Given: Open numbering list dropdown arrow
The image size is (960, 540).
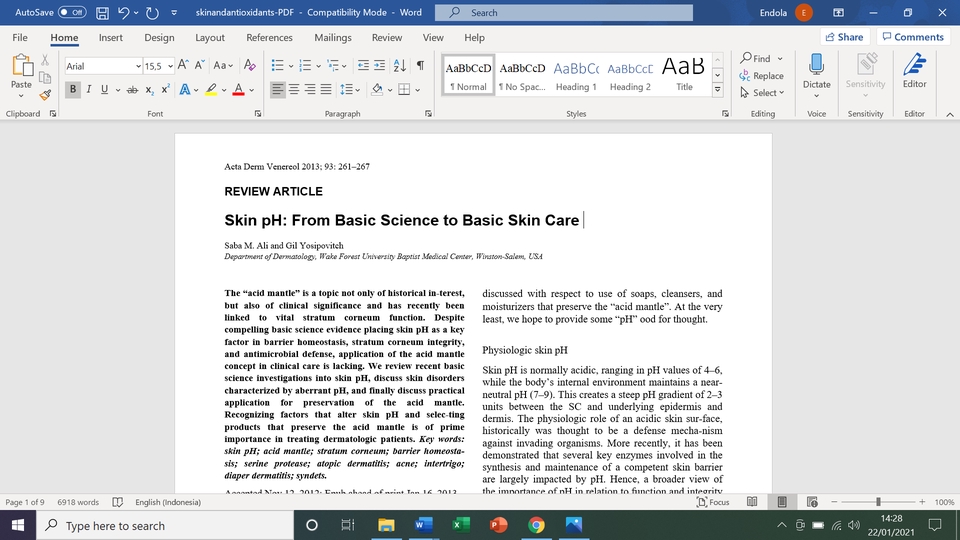Looking at the screenshot, I should pyautogui.click(x=318, y=66).
